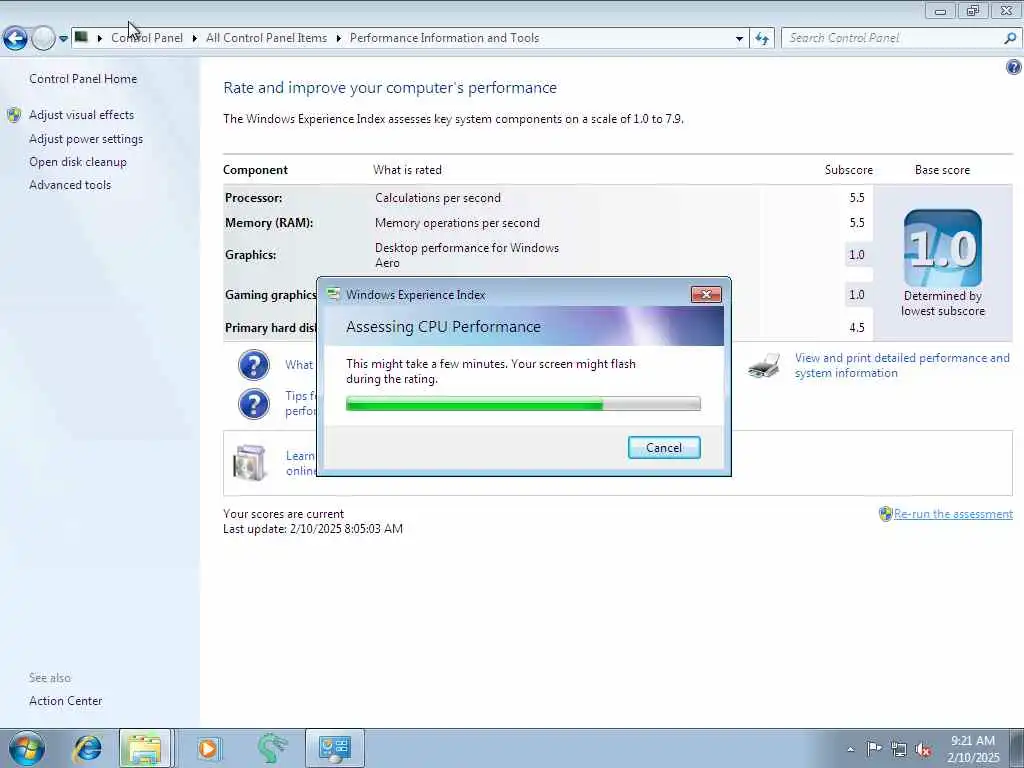Click Re-run the assessment link
The width and height of the screenshot is (1024, 768).
click(953, 514)
